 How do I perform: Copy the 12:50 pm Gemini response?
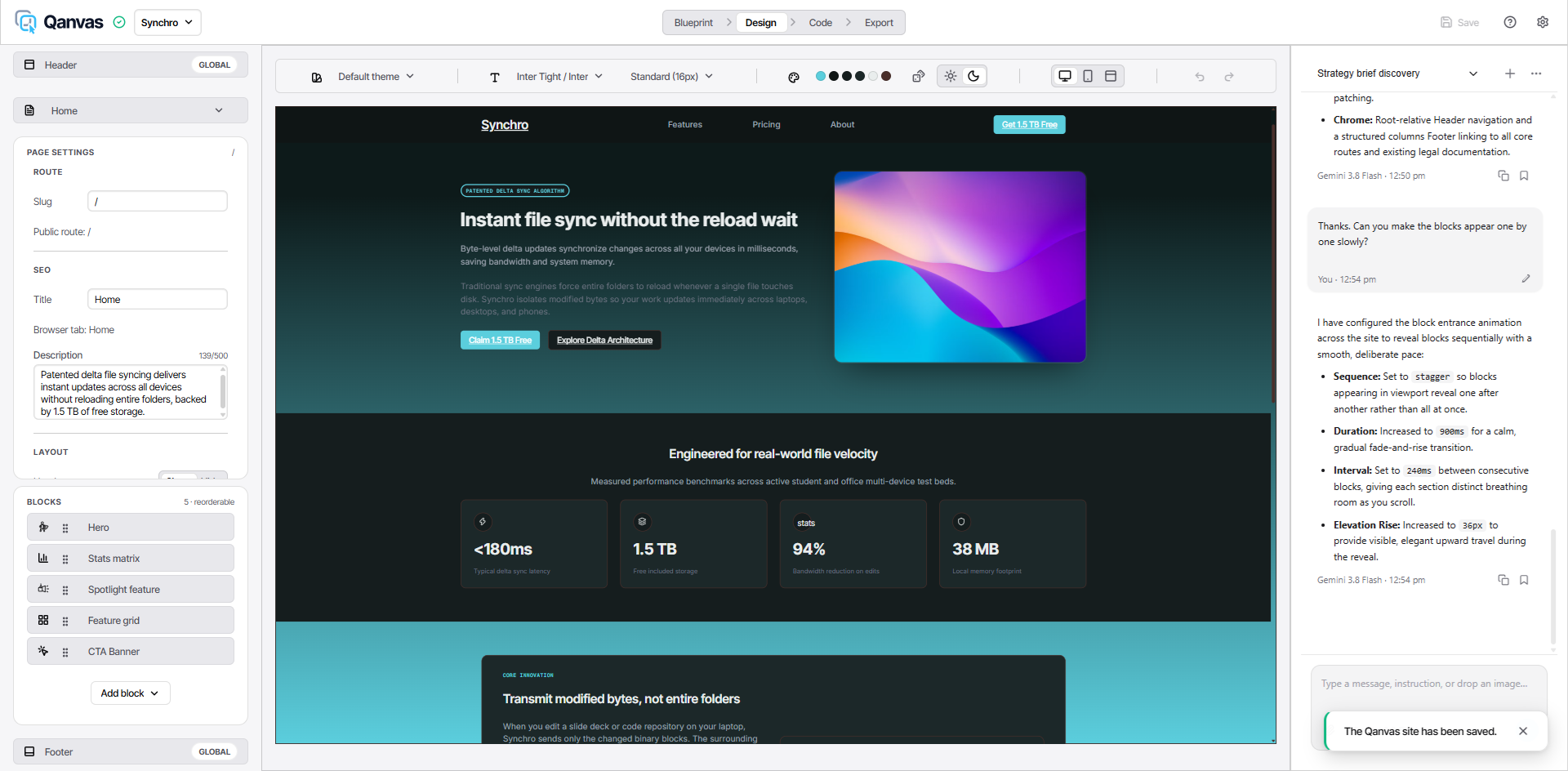(x=1503, y=176)
